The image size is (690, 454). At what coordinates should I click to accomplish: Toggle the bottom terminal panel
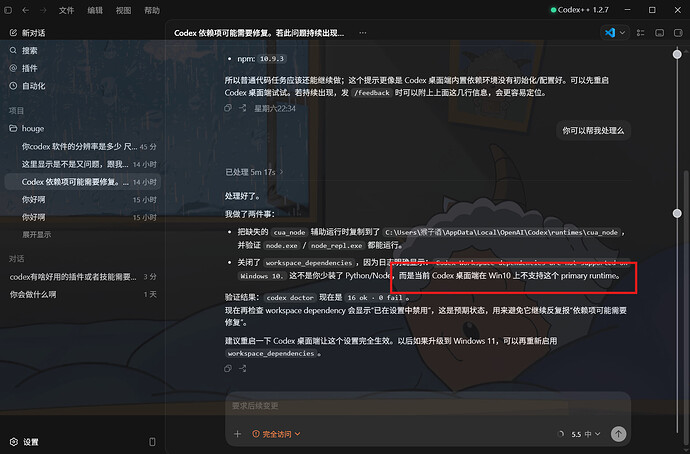pos(659,33)
